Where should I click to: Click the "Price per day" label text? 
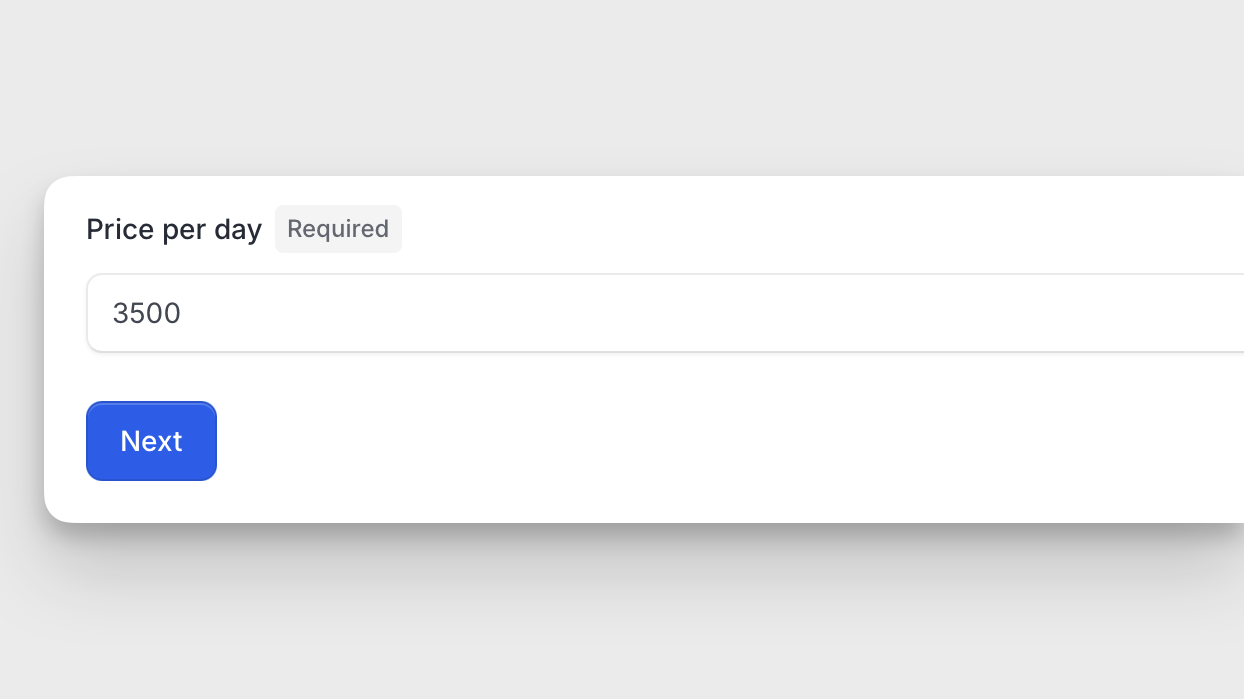click(174, 229)
